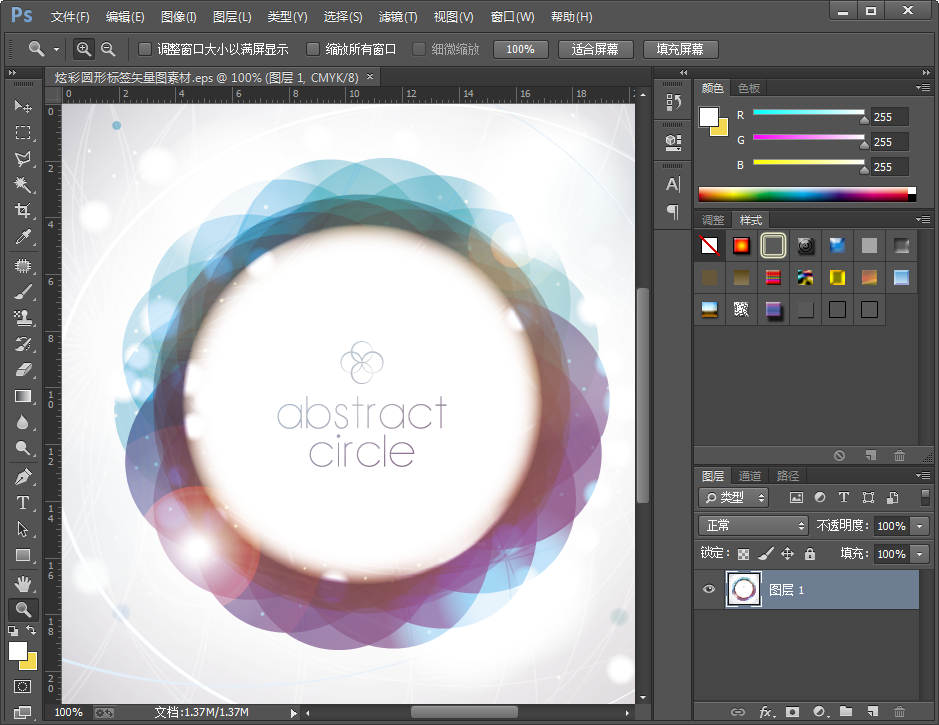Expand the collapsed toolbox arrows
Screen dimensions: 939x725
(x=12, y=72)
